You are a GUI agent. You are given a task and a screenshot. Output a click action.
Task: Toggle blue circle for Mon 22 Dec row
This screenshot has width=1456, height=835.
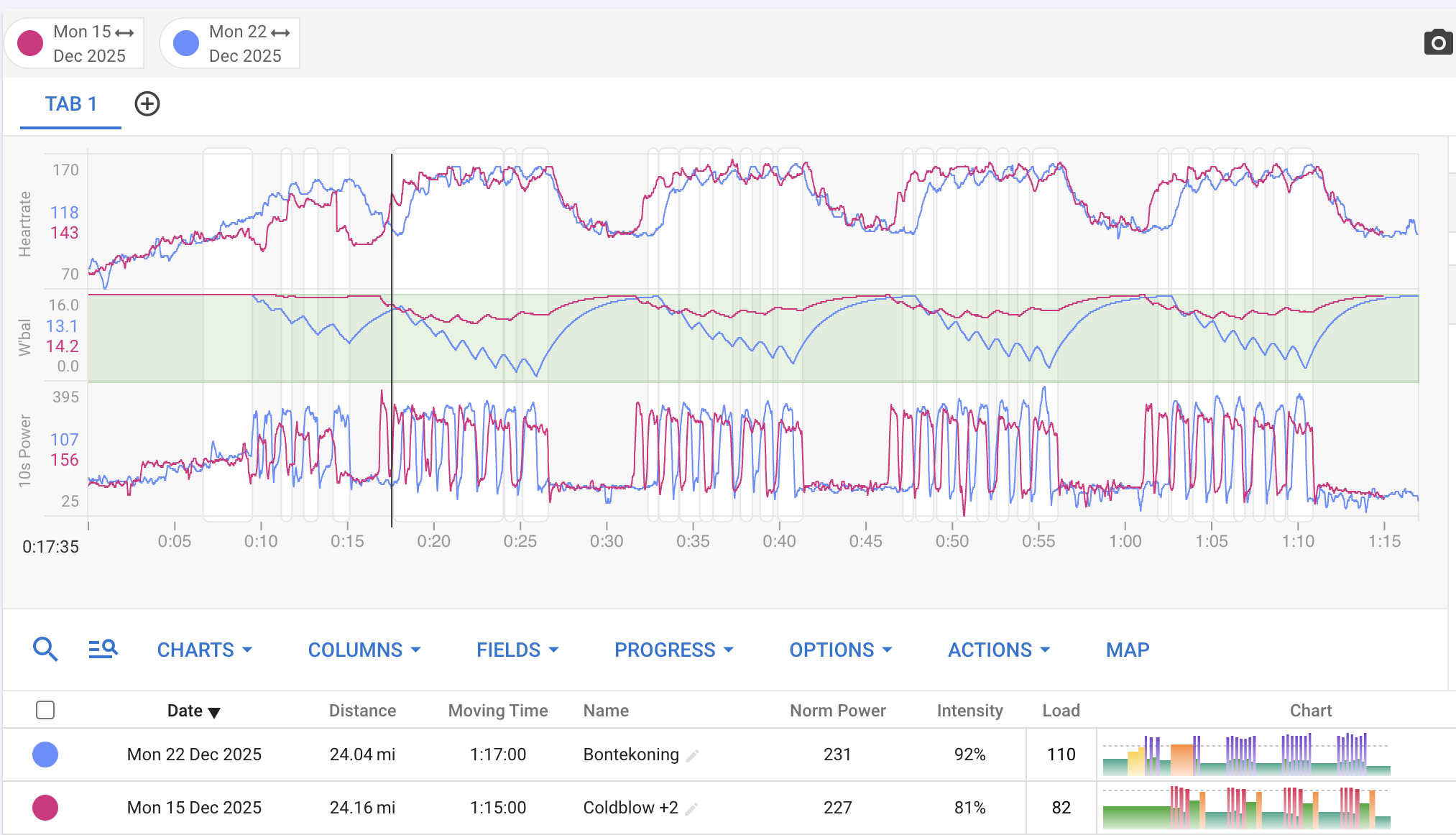coord(45,755)
